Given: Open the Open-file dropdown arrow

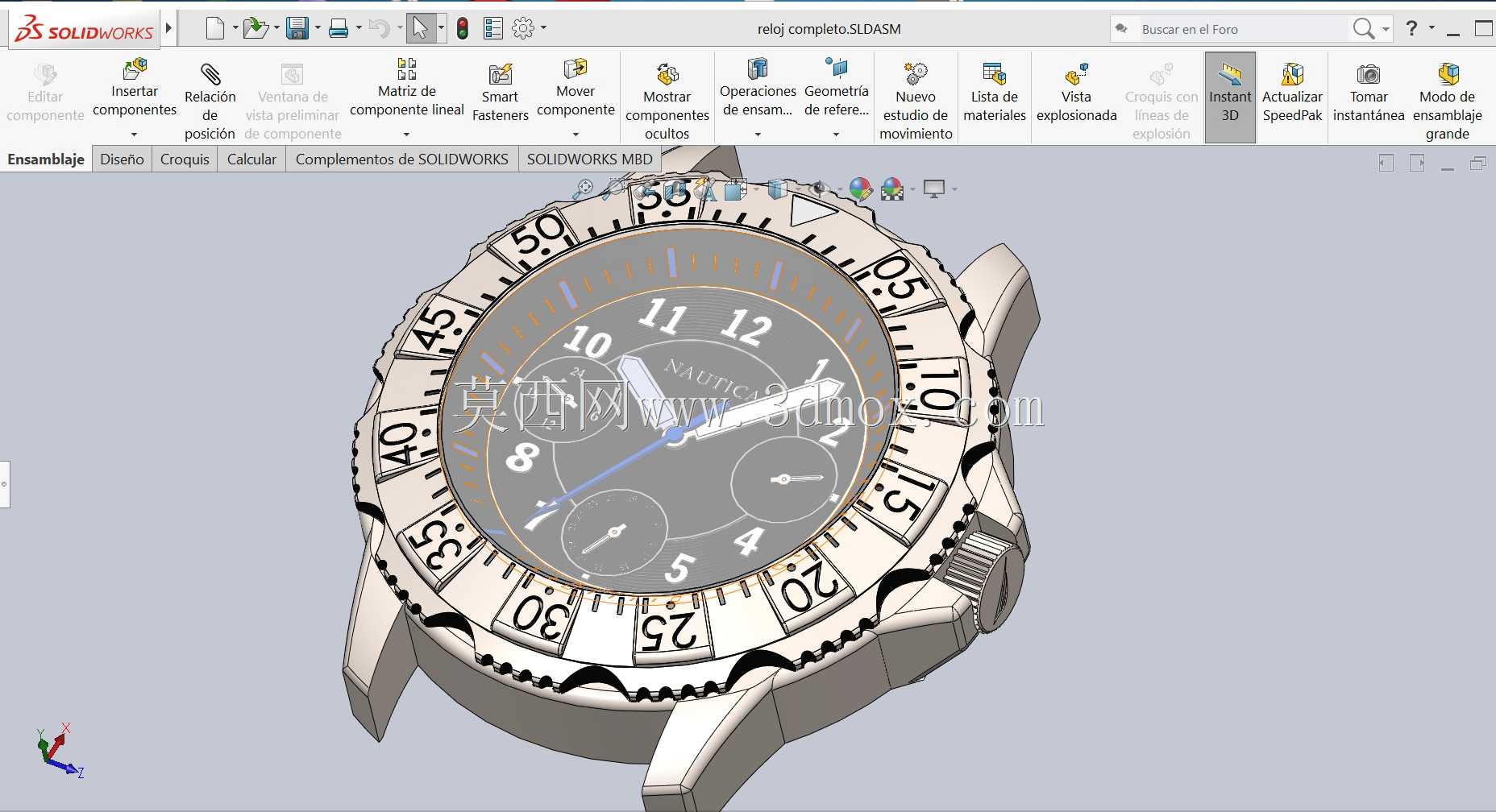Looking at the screenshot, I should (276, 28).
